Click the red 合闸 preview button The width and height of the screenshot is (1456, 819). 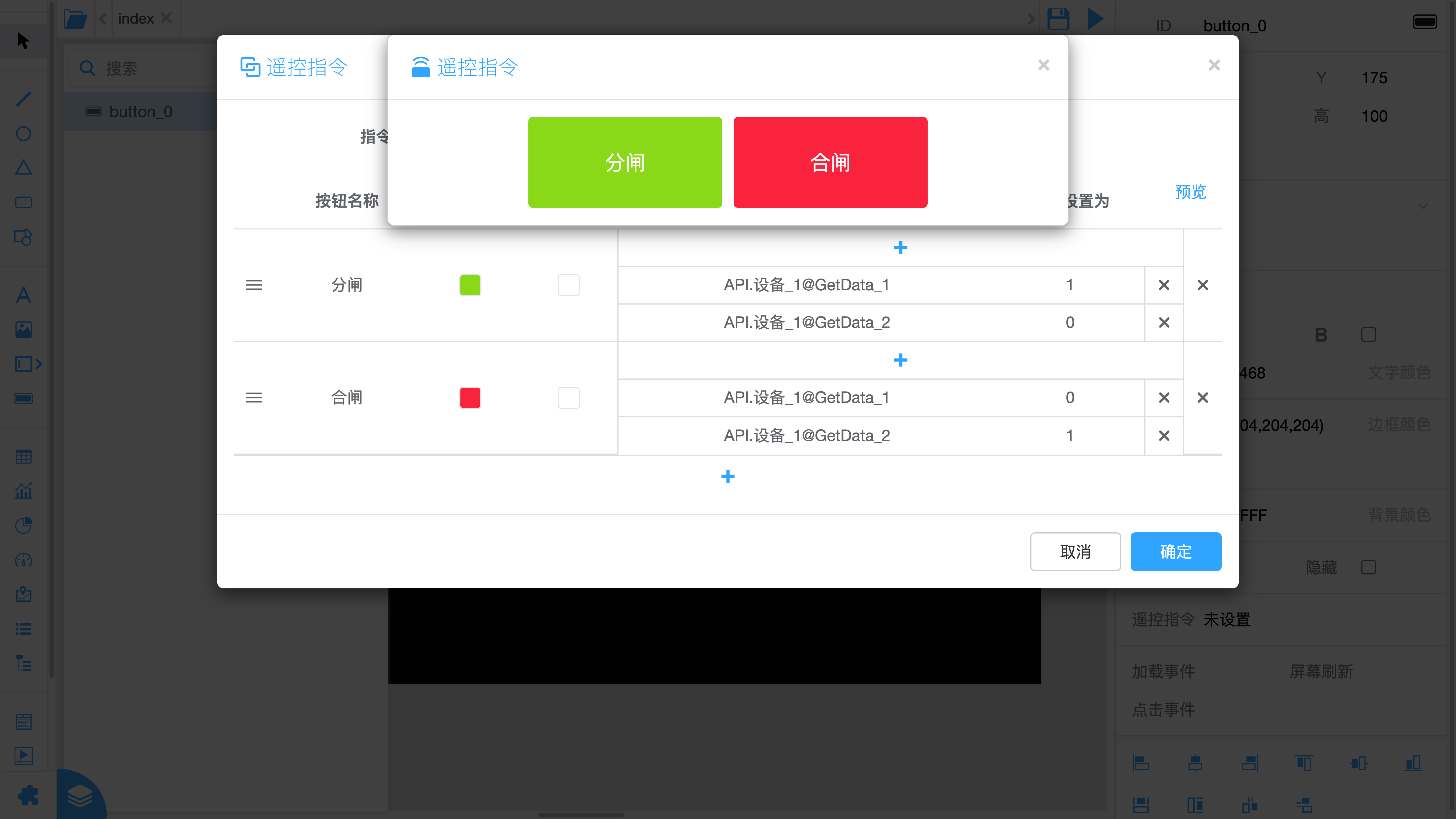tap(830, 162)
